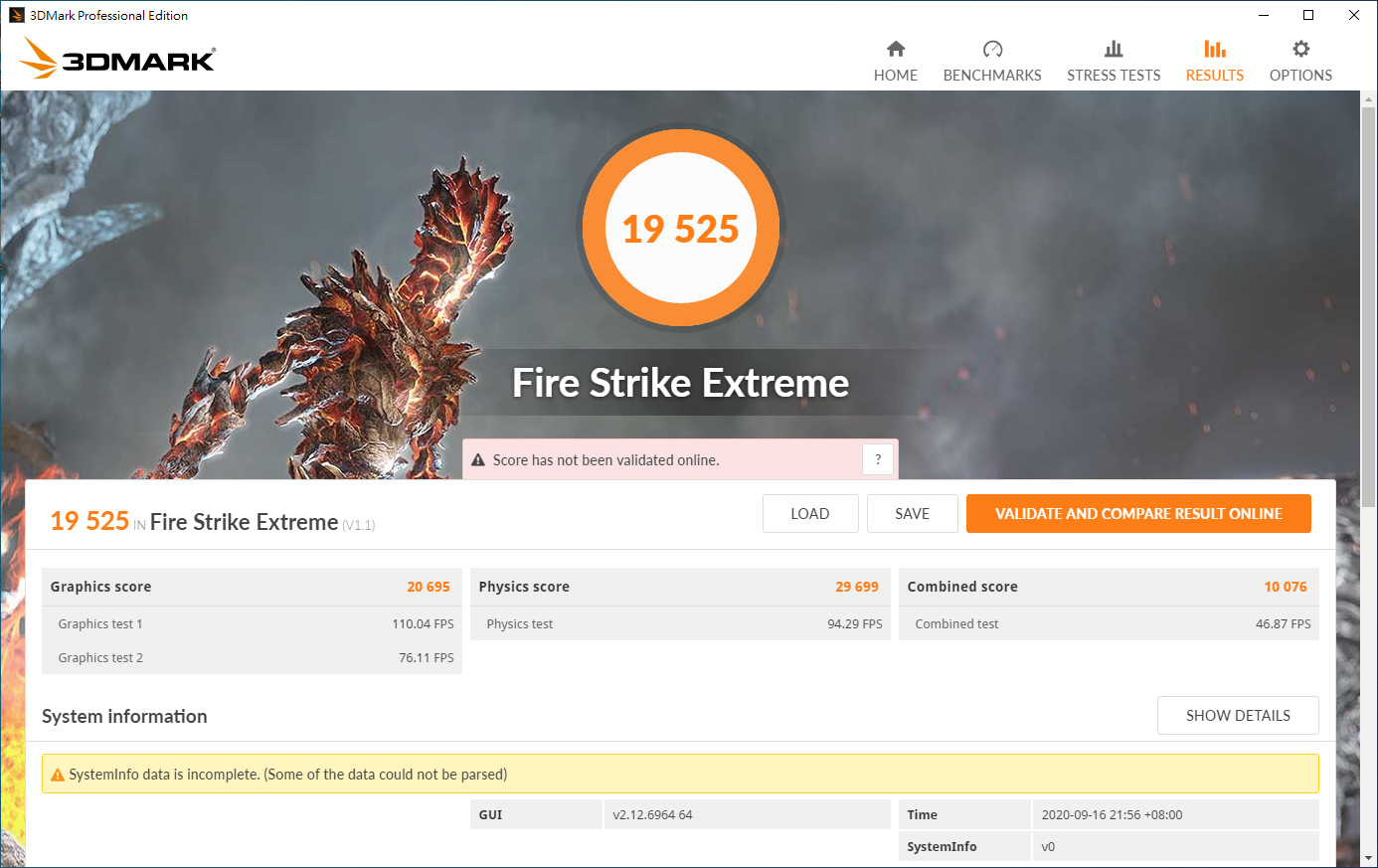This screenshot has width=1378, height=868.
Task: Validate and compare result online
Action: point(1138,514)
